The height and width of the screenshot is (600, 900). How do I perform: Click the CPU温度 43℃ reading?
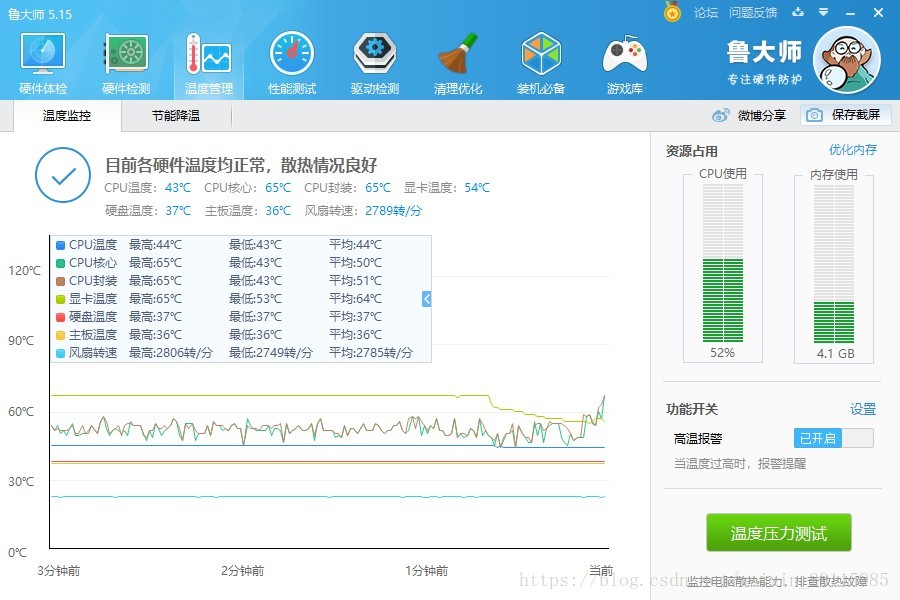pyautogui.click(x=178, y=188)
